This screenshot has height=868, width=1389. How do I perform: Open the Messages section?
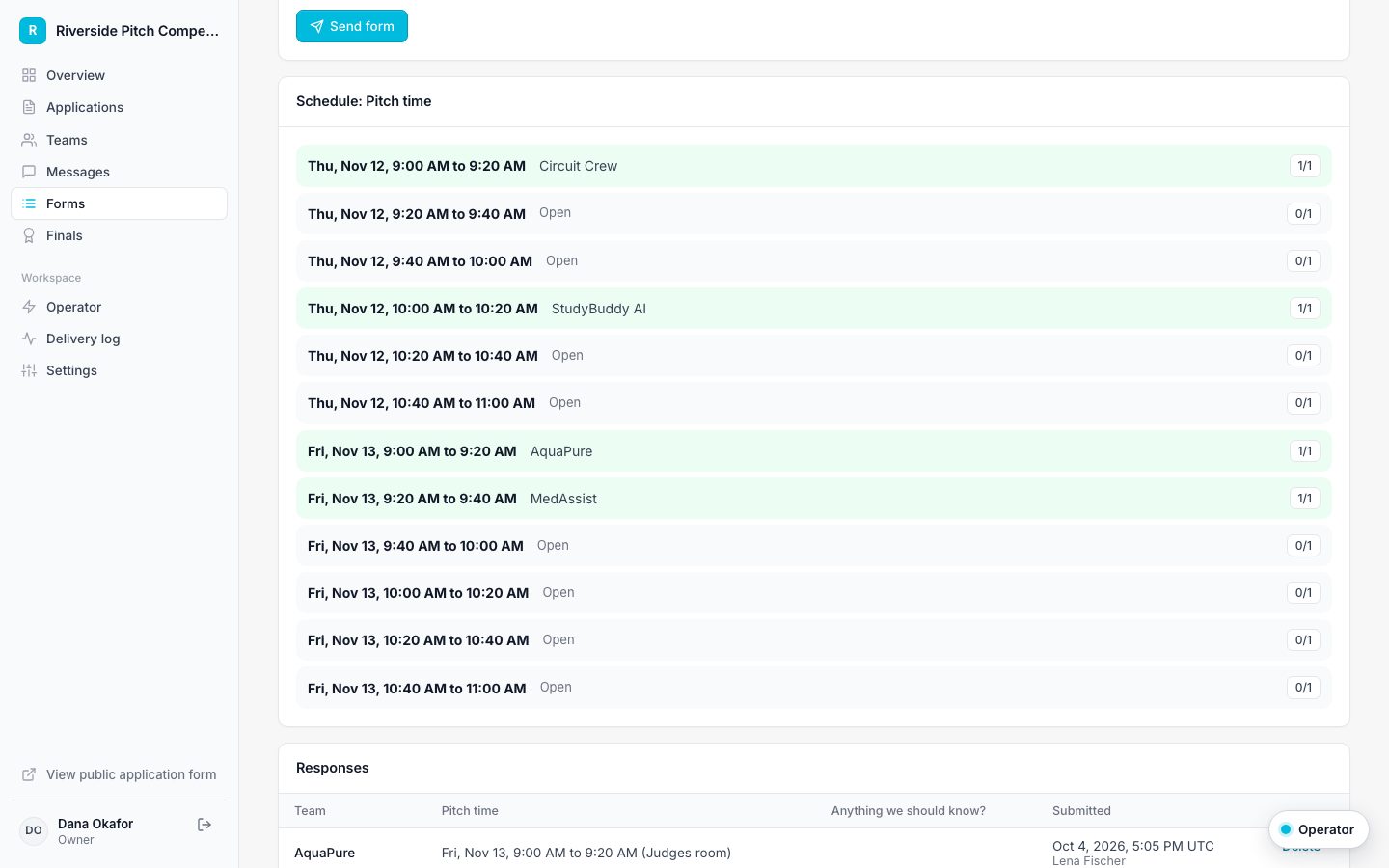point(119,172)
